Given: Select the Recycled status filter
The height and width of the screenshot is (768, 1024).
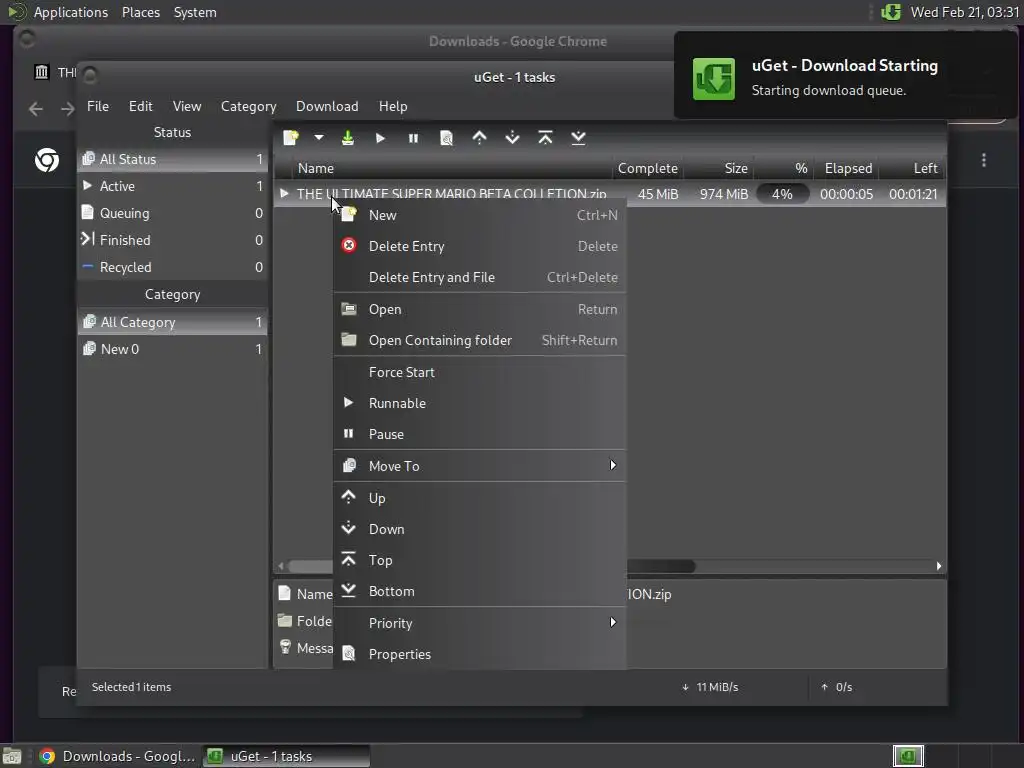Looking at the screenshot, I should (x=172, y=267).
